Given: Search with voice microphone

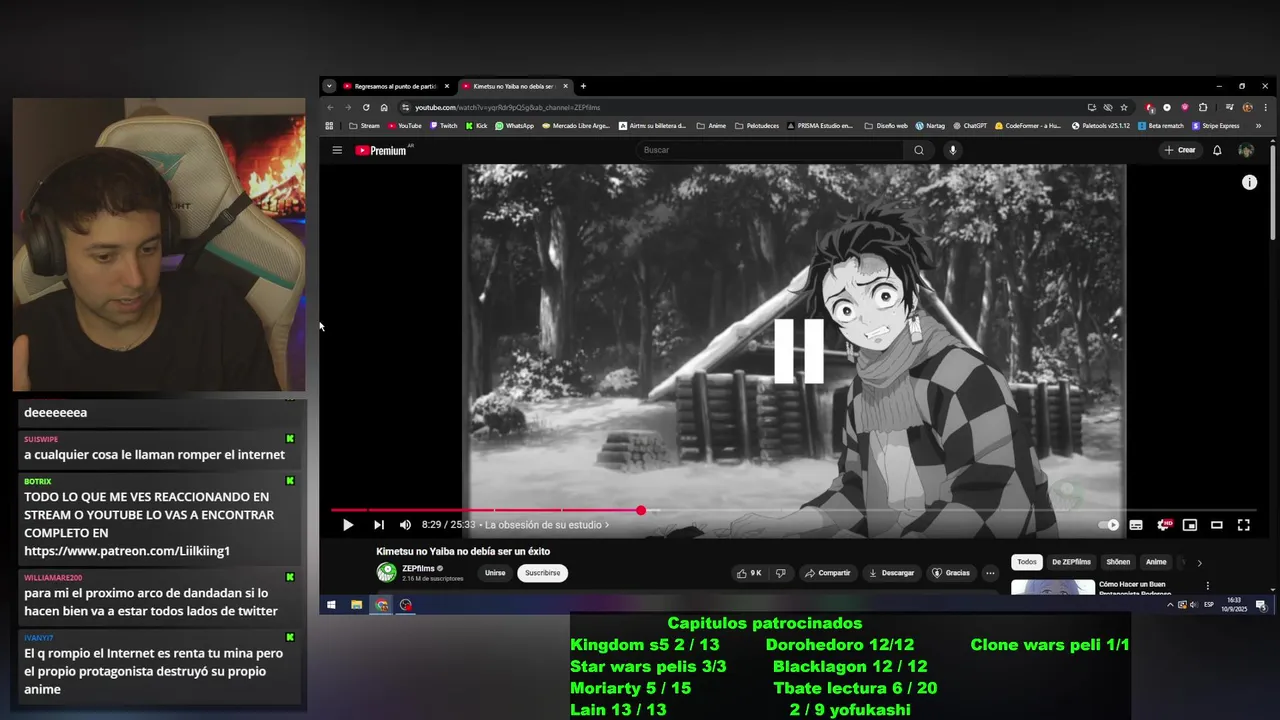Looking at the screenshot, I should click(x=953, y=150).
